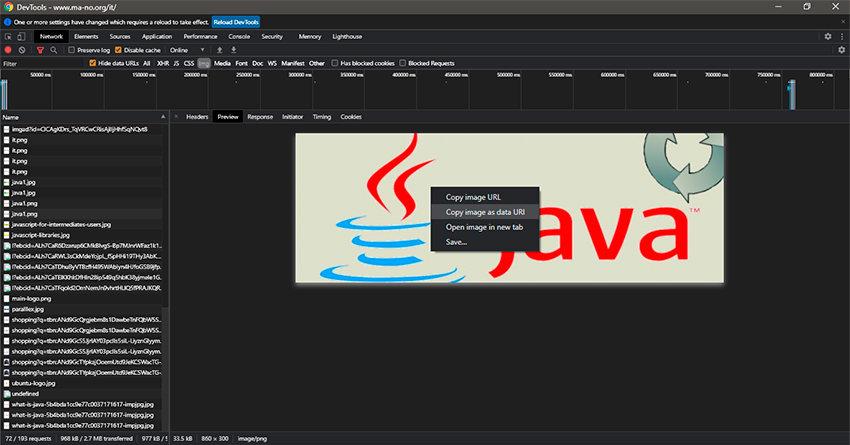Open DevTools settings gear in tab bar
Screen dimensions: 850x445
point(828,36)
